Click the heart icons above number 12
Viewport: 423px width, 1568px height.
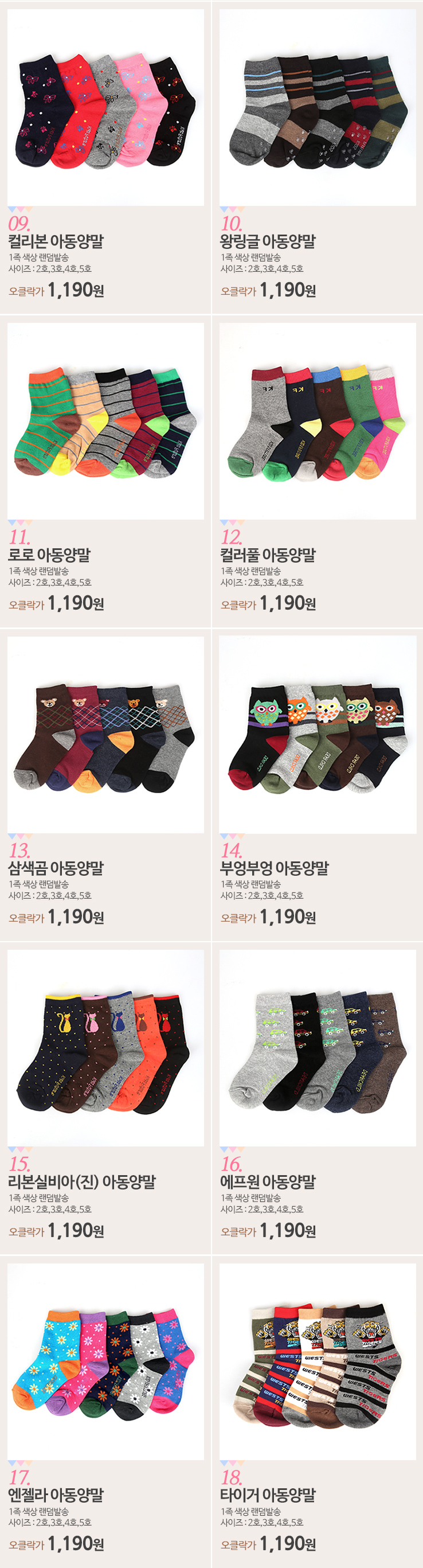pyautogui.click(x=232, y=523)
